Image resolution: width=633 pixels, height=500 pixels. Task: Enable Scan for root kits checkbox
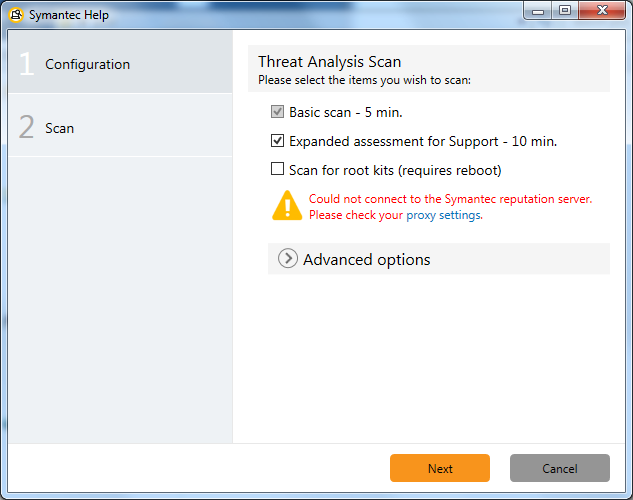(x=277, y=169)
